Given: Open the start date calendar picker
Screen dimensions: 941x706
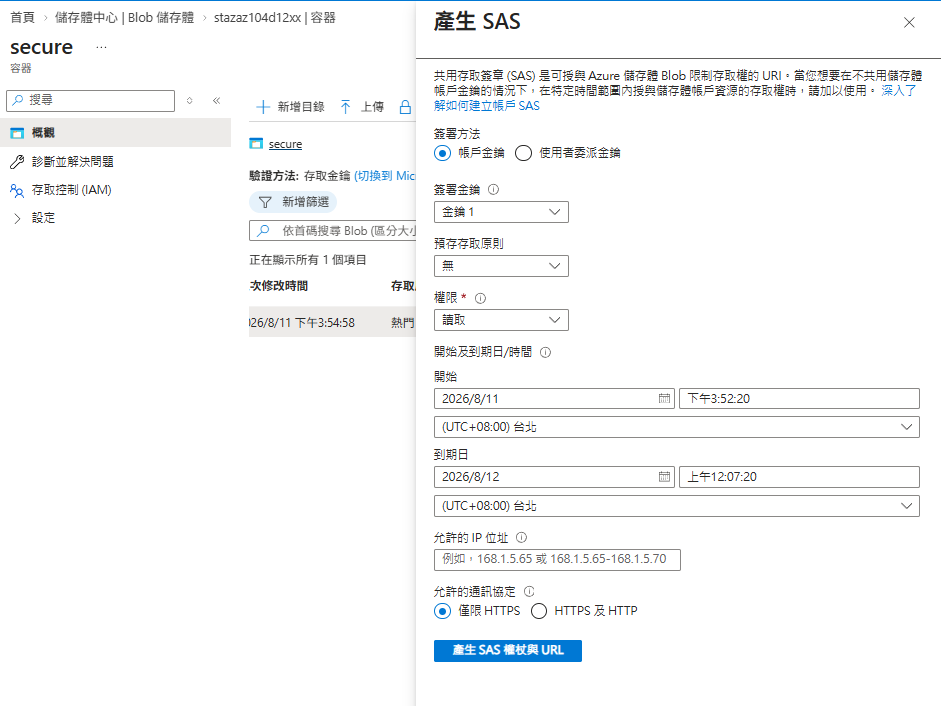Looking at the screenshot, I should coord(664,399).
